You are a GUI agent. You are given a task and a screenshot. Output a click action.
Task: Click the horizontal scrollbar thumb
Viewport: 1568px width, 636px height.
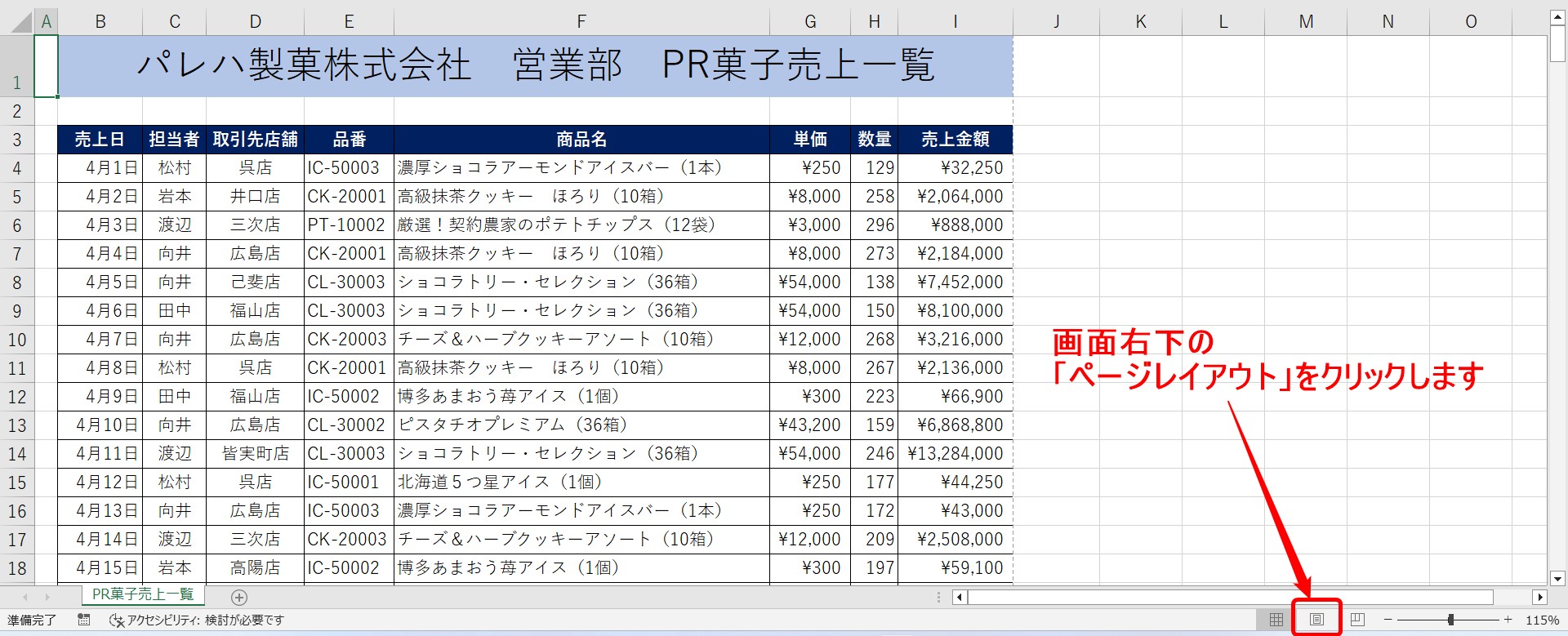pos(1231,597)
